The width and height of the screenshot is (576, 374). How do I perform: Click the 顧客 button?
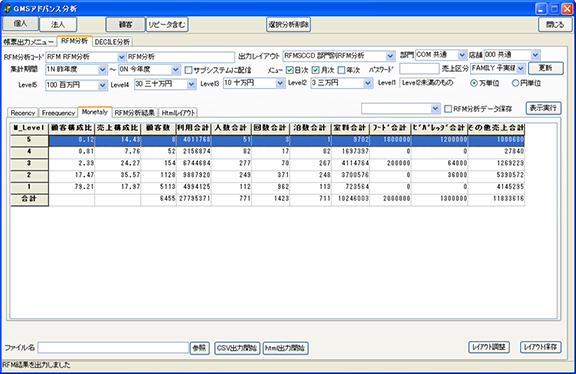point(125,25)
